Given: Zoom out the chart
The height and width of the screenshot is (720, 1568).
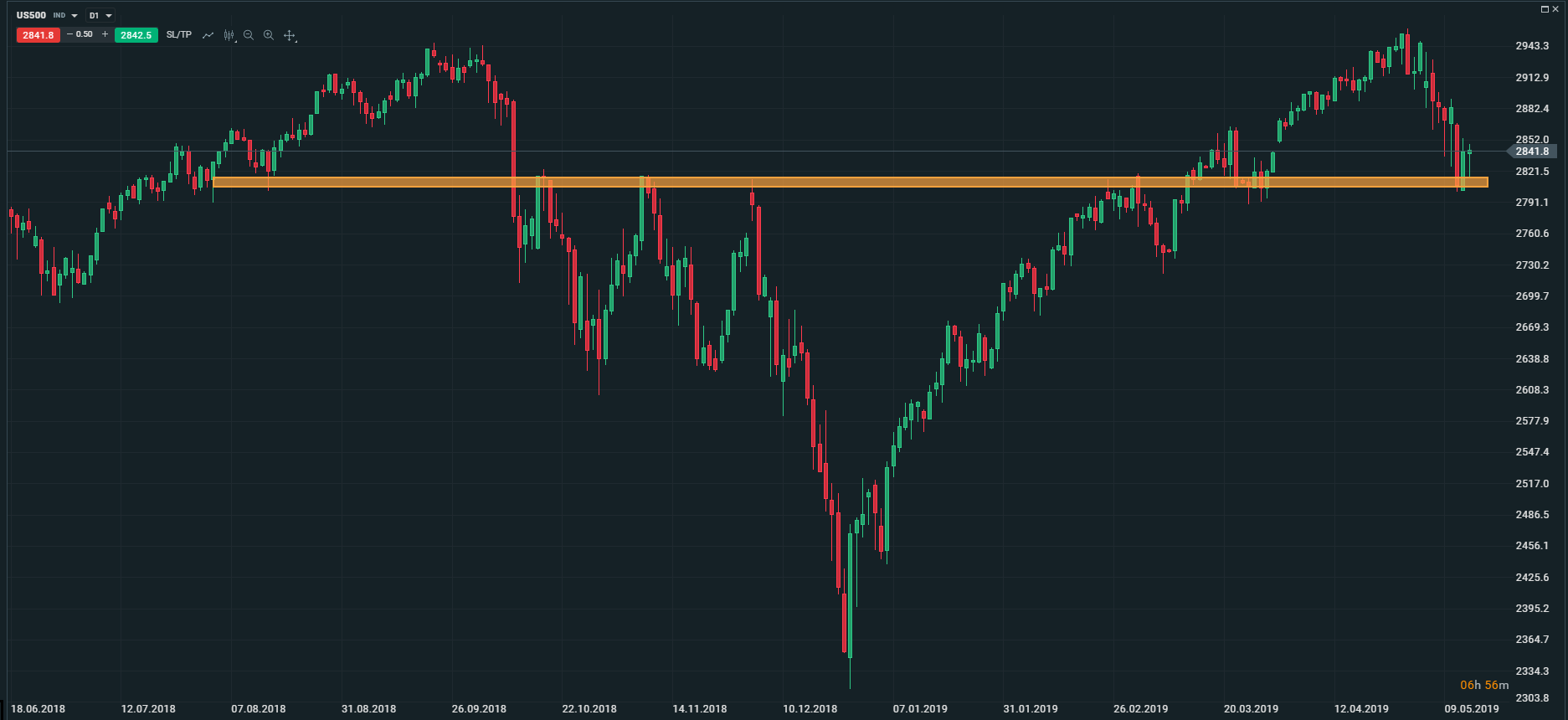Looking at the screenshot, I should 249,35.
